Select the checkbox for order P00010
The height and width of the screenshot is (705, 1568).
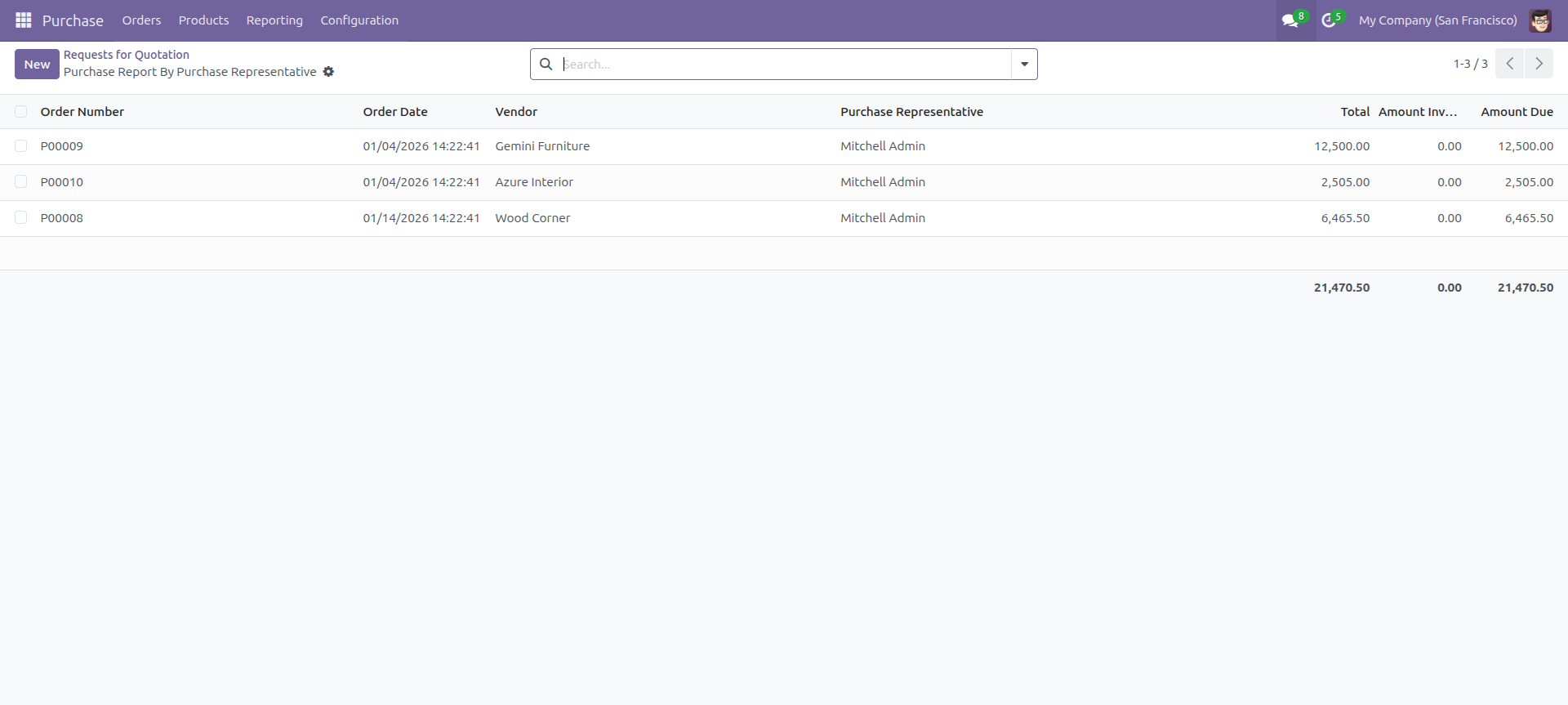point(21,182)
